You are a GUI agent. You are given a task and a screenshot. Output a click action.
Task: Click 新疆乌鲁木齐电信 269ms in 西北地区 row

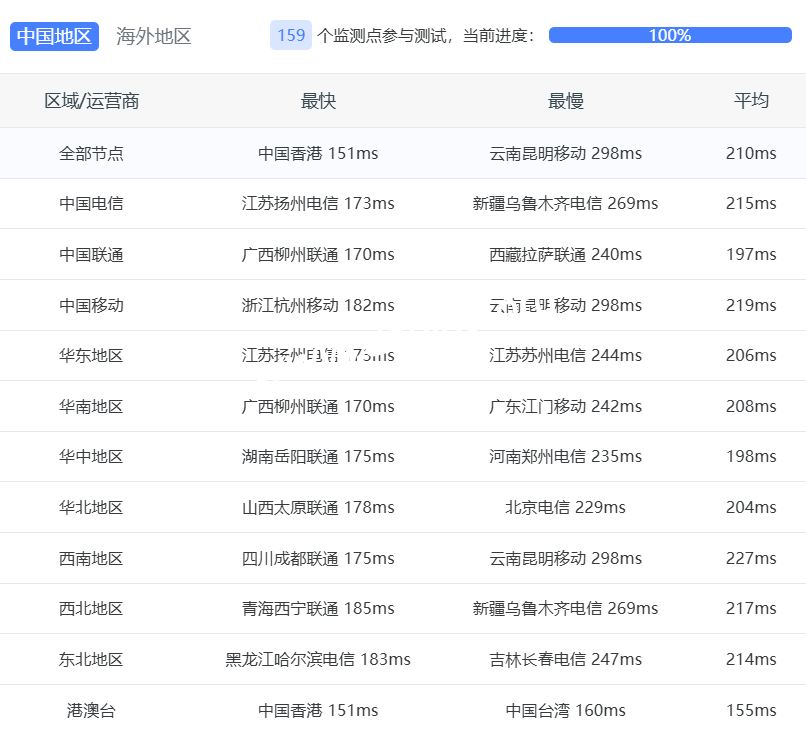click(565, 608)
